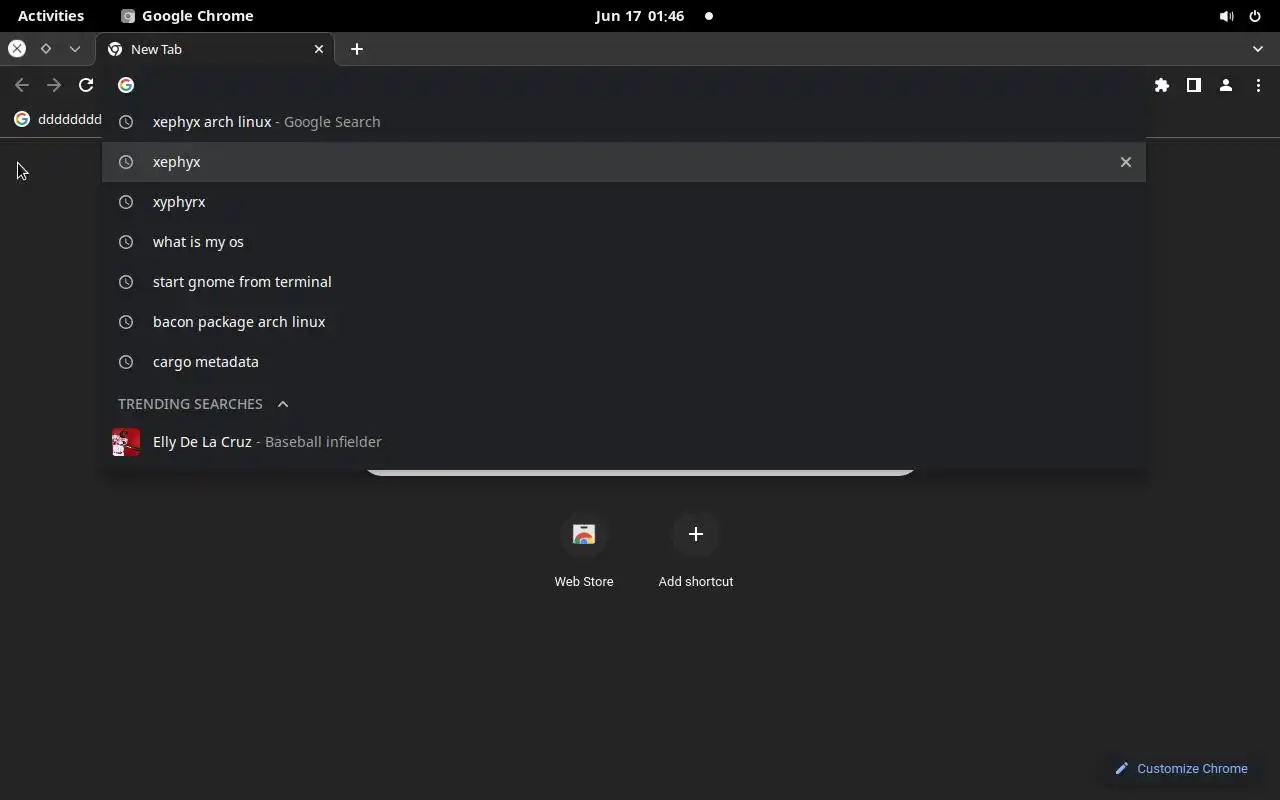Click the clock icon beside bacon package arch linux
Screen dimensions: 1280x800
pyautogui.click(x=126, y=322)
